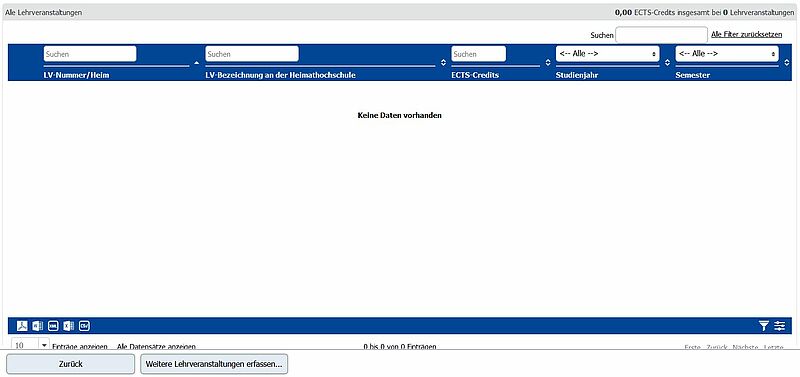The image size is (800, 377).
Task: Click the Keine Daten vorhanden message
Action: click(399, 115)
